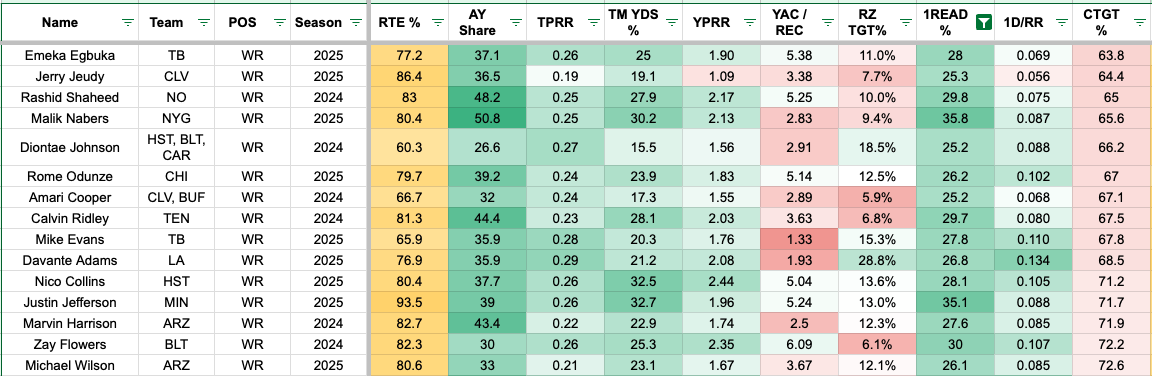Viewport: 1152px width, 376px height.
Task: Expand the YAC / REC filter dropdown
Action: pos(826,23)
